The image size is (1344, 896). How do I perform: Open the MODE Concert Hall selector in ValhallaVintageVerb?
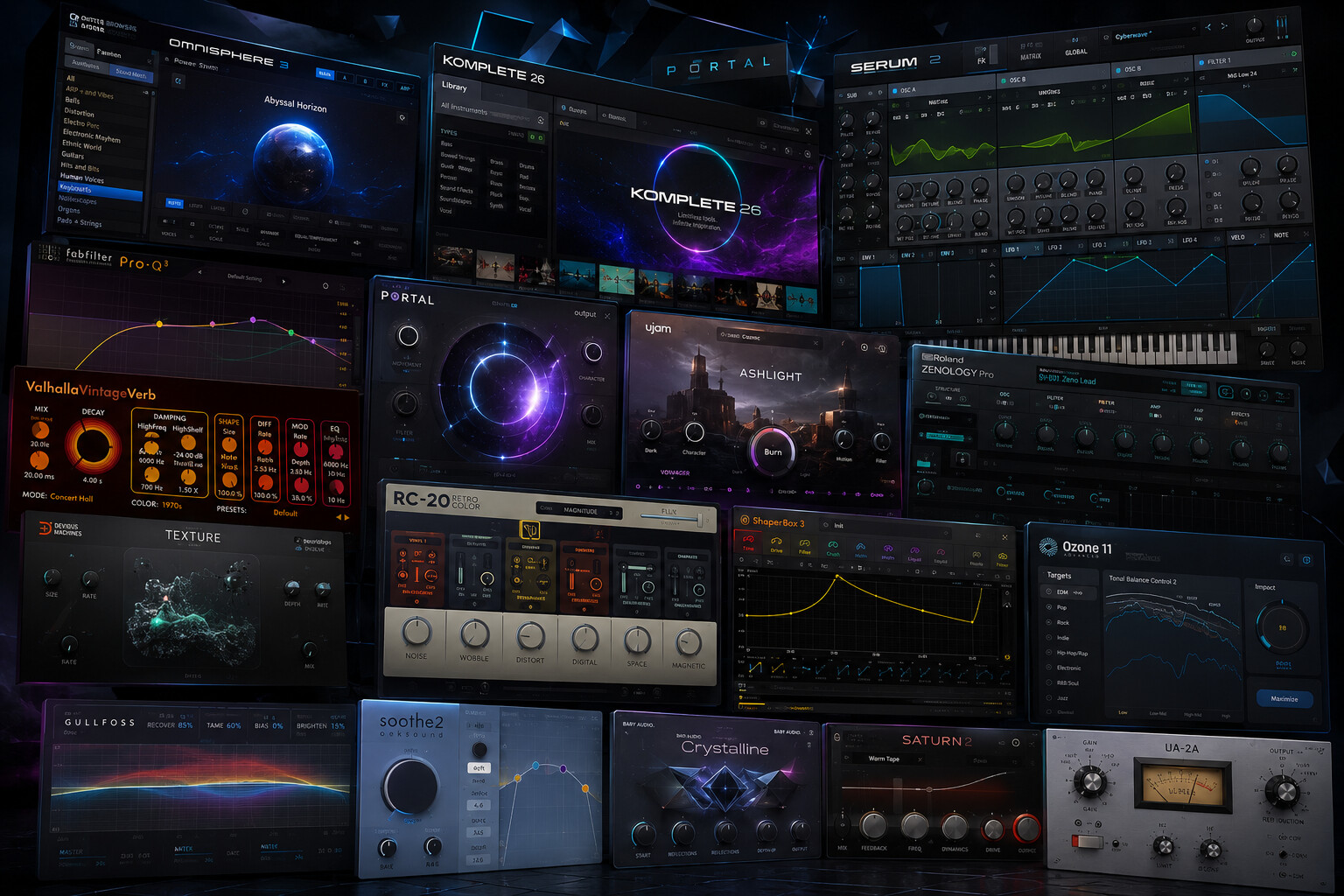tap(58, 496)
